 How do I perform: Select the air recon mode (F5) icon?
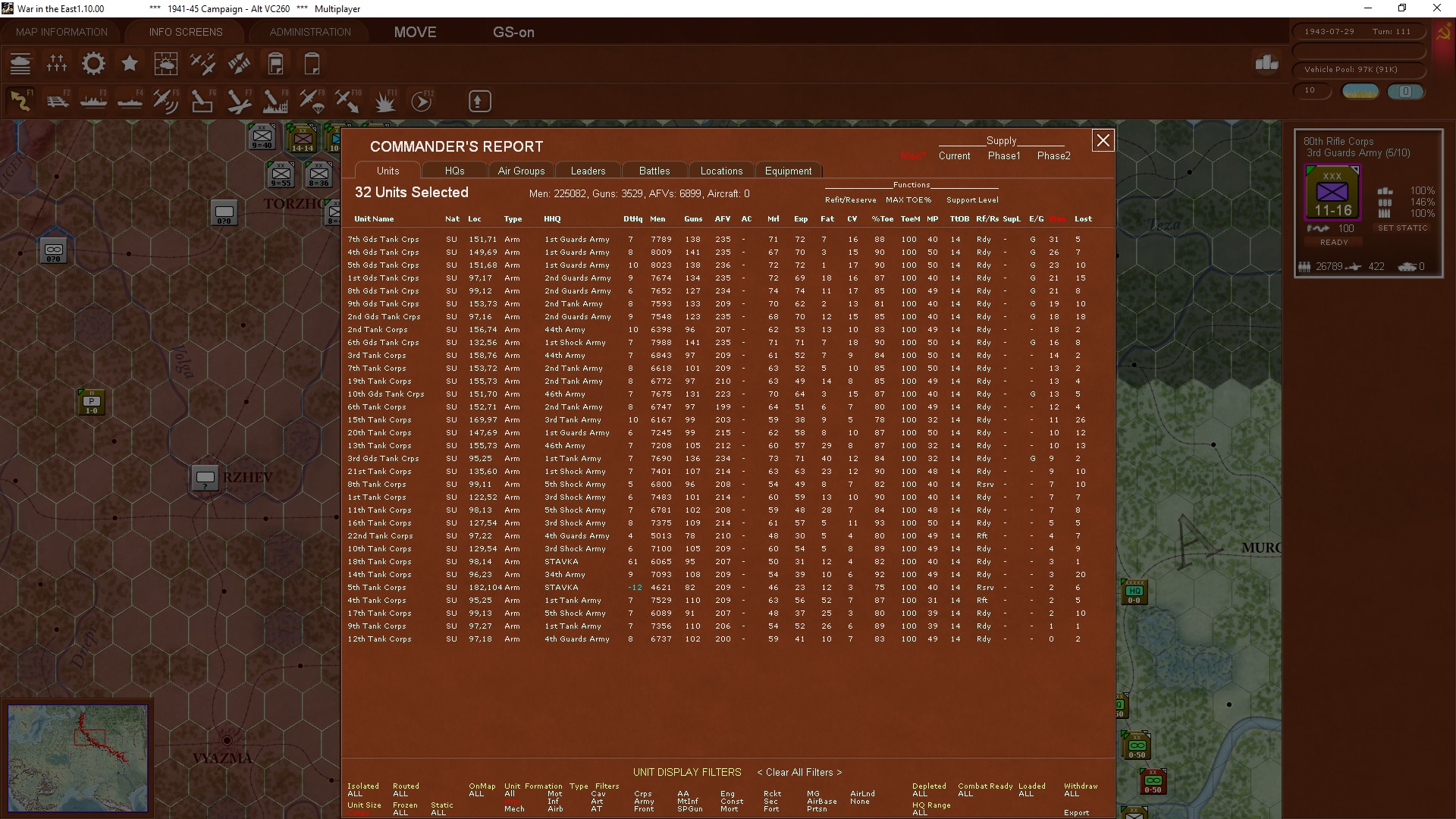(x=166, y=101)
